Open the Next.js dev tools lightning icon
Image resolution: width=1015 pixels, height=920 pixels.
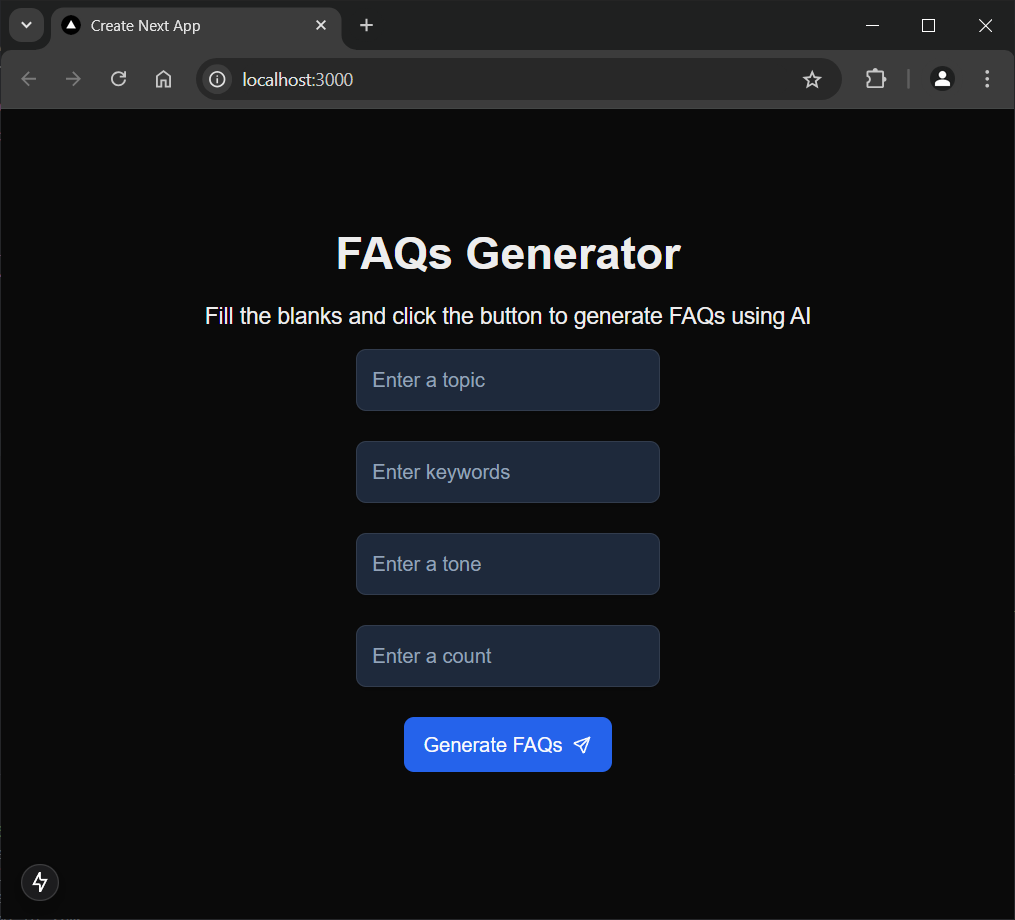click(39, 882)
